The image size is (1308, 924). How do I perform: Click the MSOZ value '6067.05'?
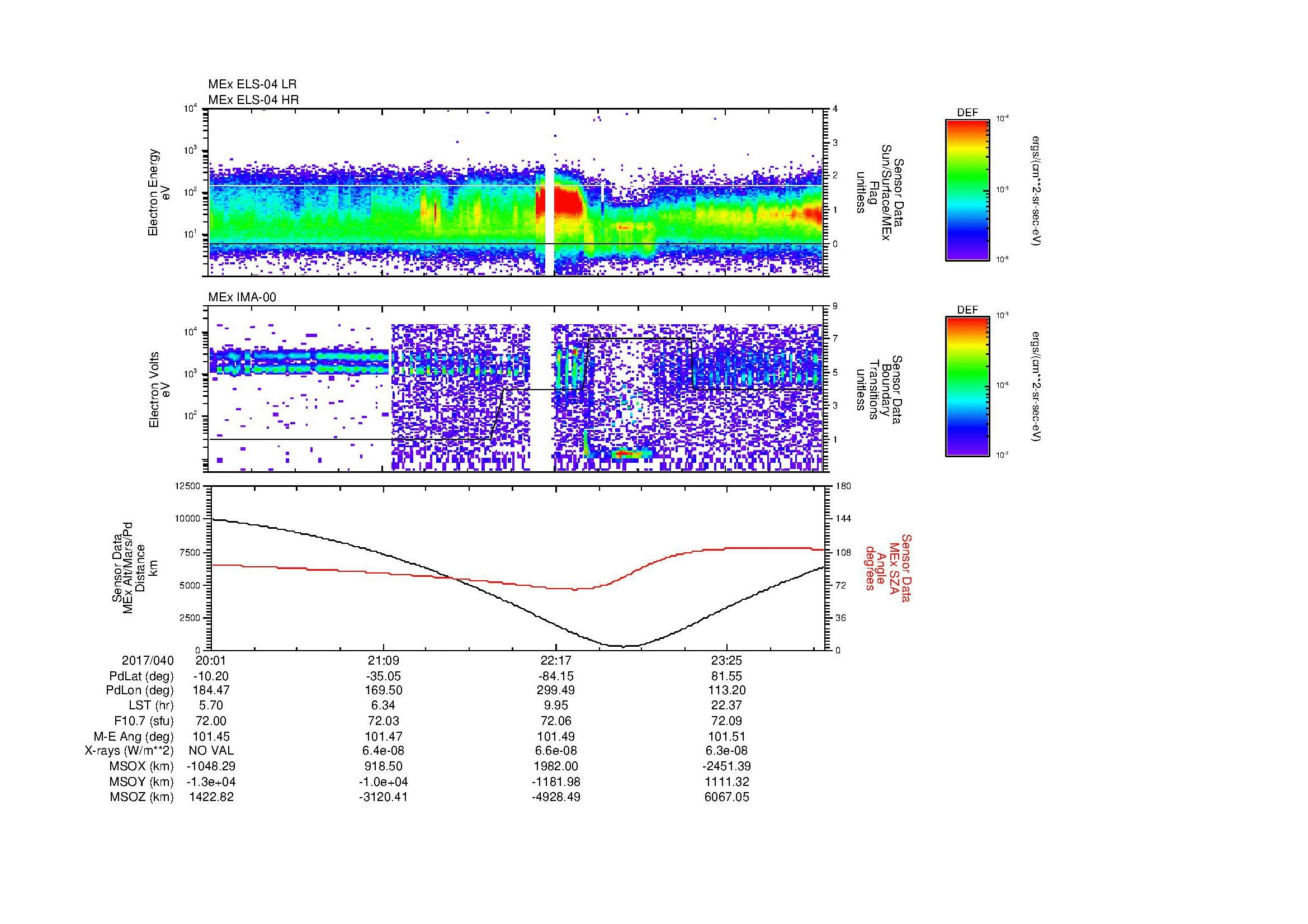727,797
